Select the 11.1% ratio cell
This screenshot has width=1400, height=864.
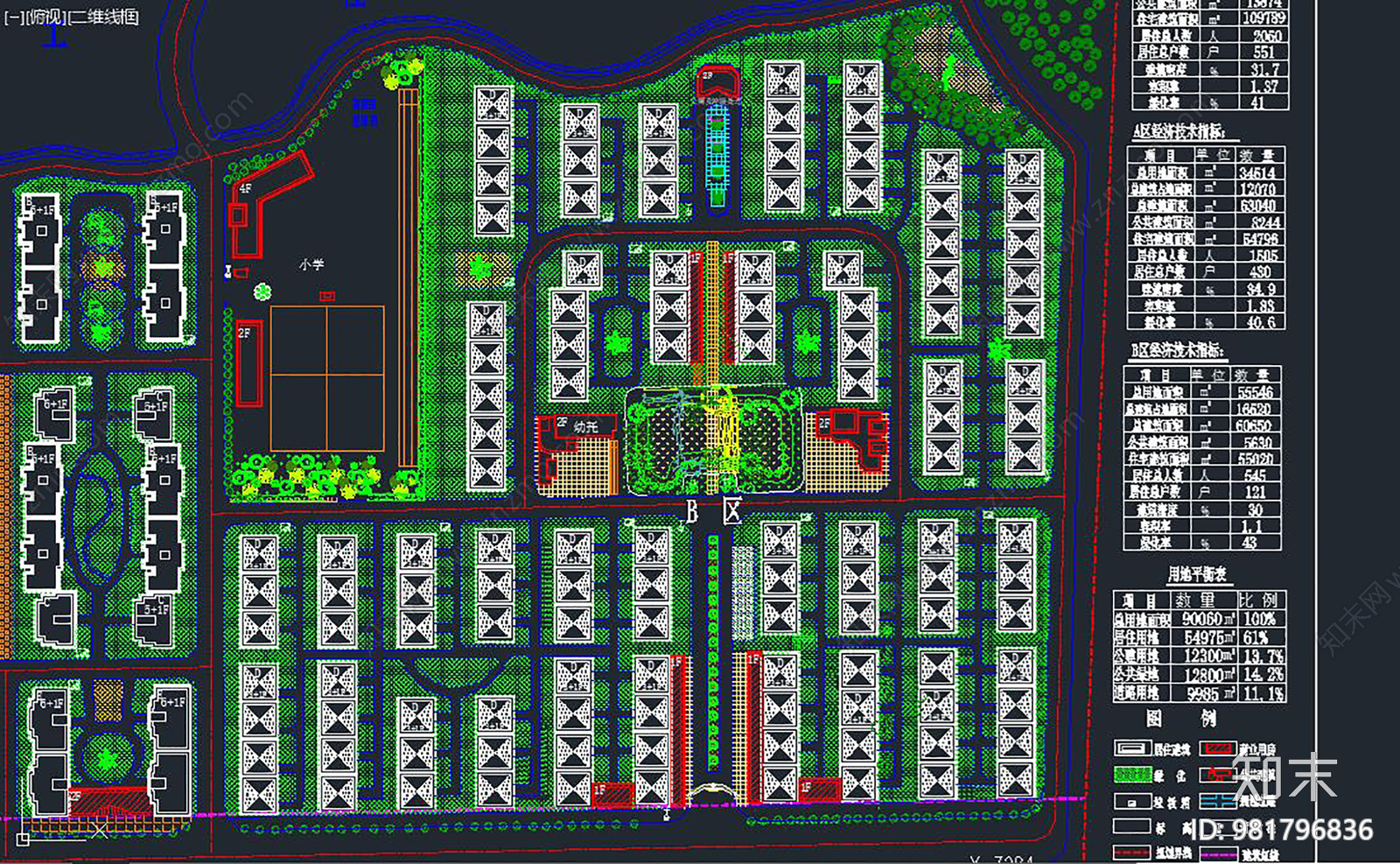1263,693
